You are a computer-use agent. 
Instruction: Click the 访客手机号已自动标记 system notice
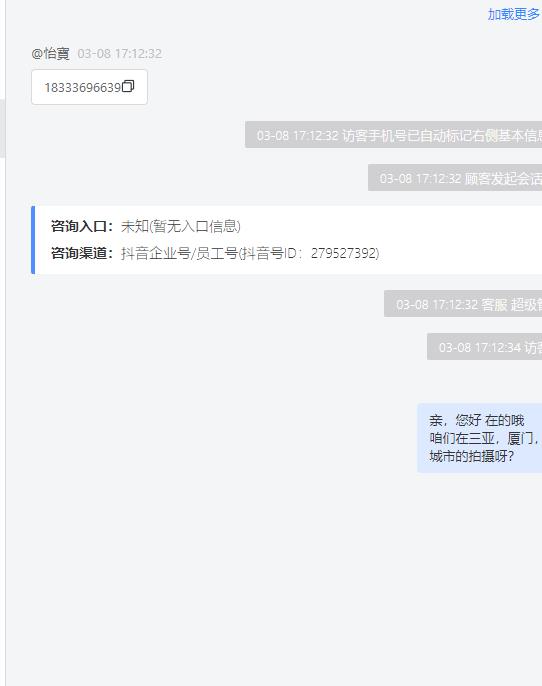coord(393,135)
